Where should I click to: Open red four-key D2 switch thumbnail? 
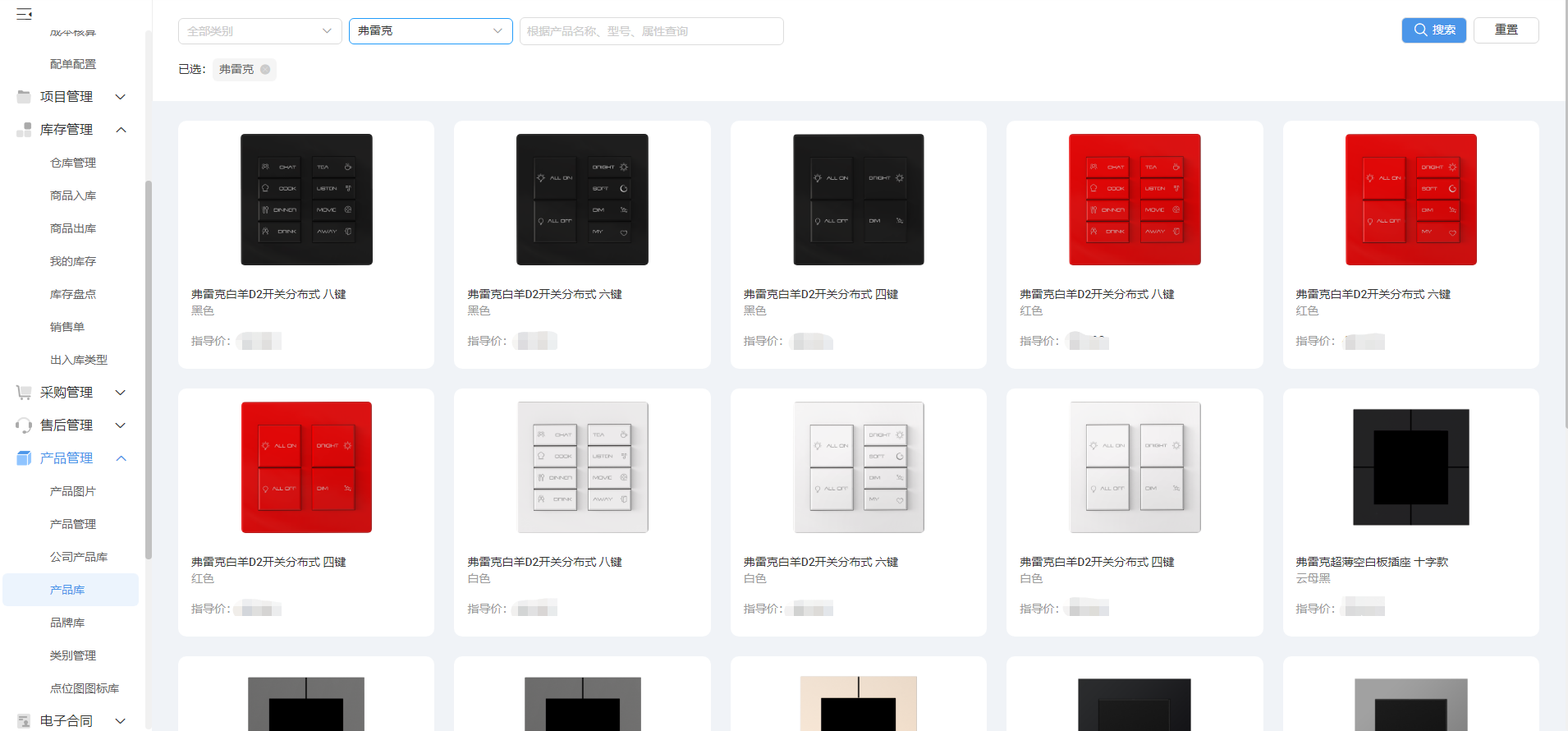(306, 467)
